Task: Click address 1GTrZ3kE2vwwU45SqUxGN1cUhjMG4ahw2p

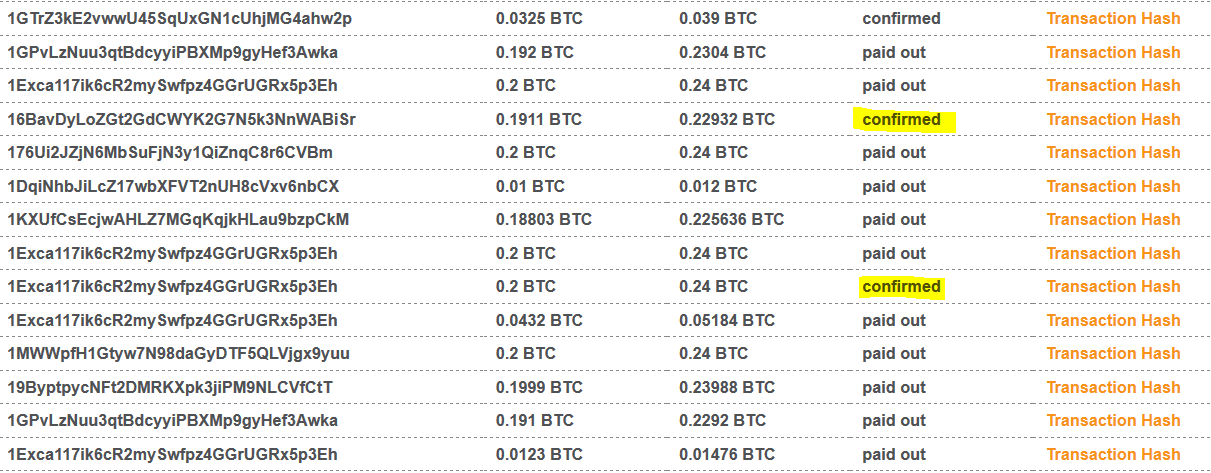Action: (x=179, y=19)
